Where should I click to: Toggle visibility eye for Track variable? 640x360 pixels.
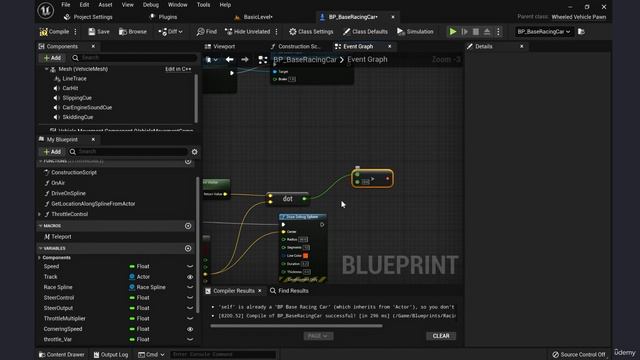point(190,277)
